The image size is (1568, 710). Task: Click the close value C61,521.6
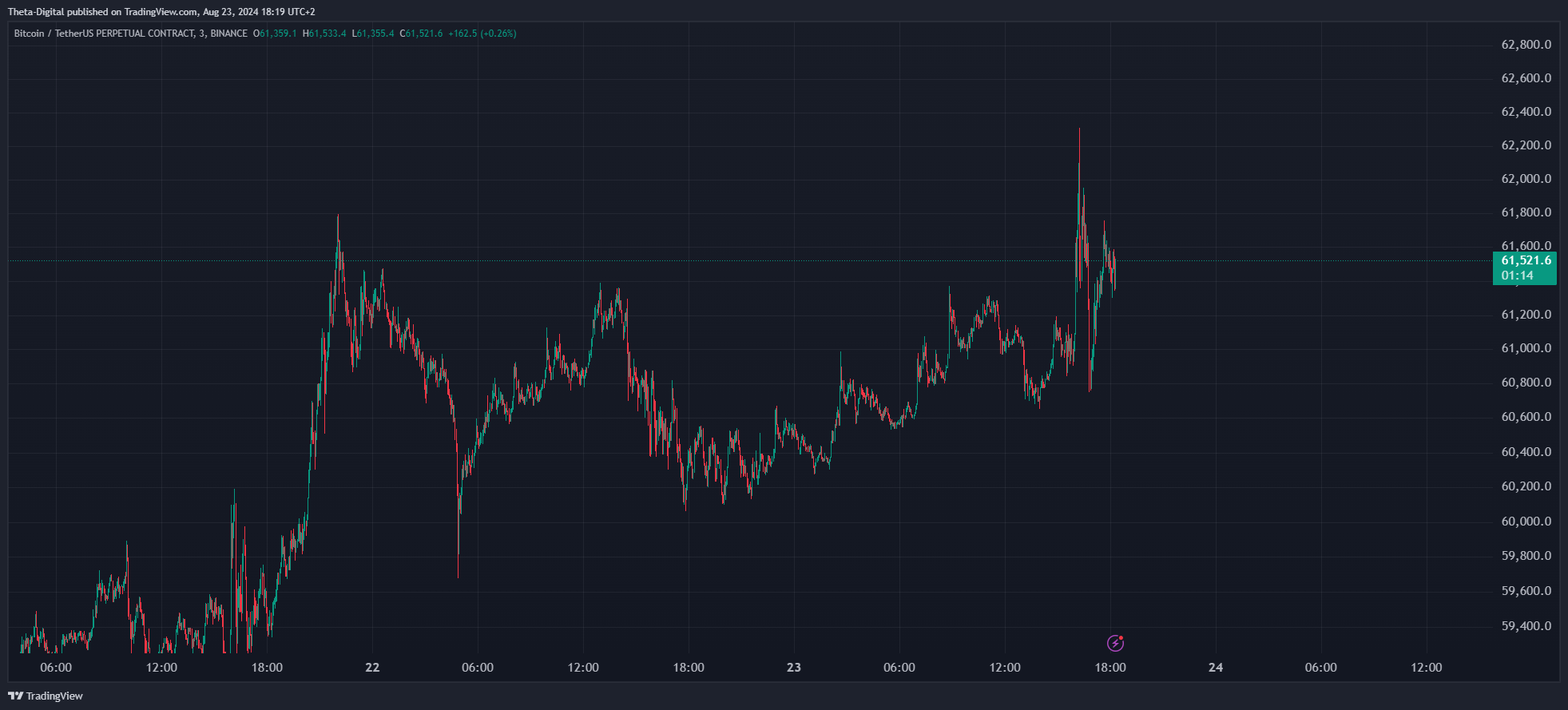click(x=421, y=34)
